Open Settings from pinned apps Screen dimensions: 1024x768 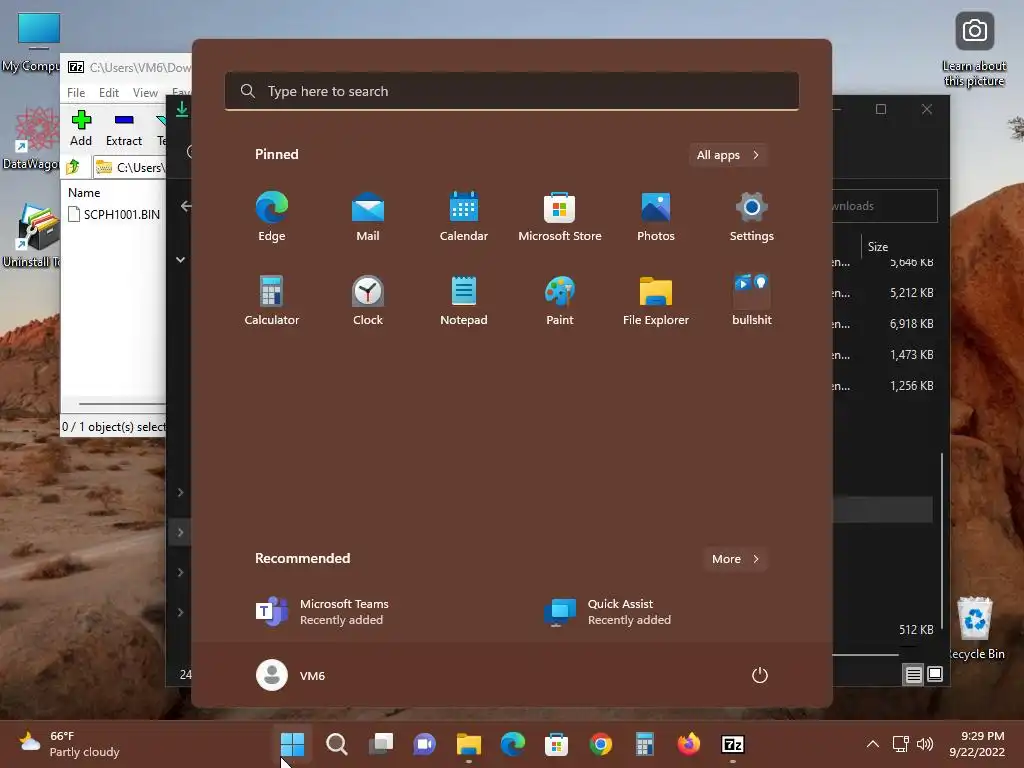[752, 216]
